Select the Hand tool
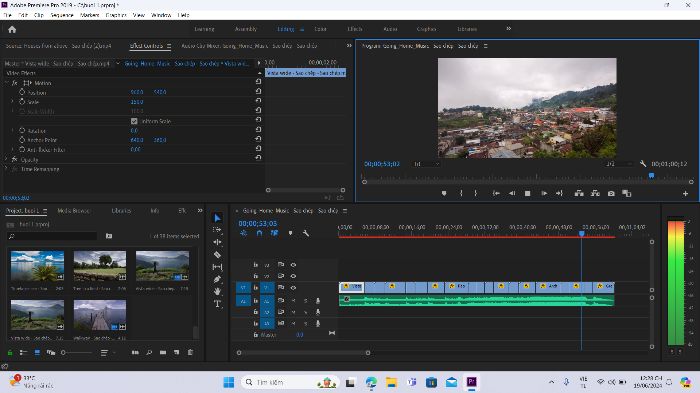 217,291
